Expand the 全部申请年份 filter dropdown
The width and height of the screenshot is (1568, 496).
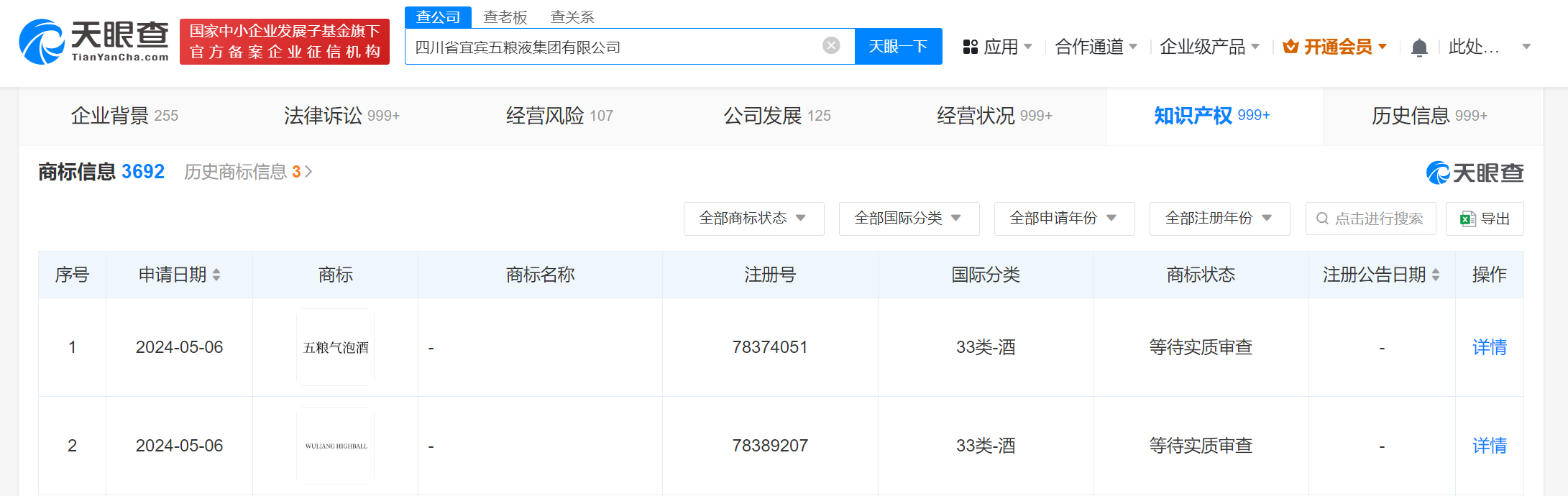tap(1064, 219)
